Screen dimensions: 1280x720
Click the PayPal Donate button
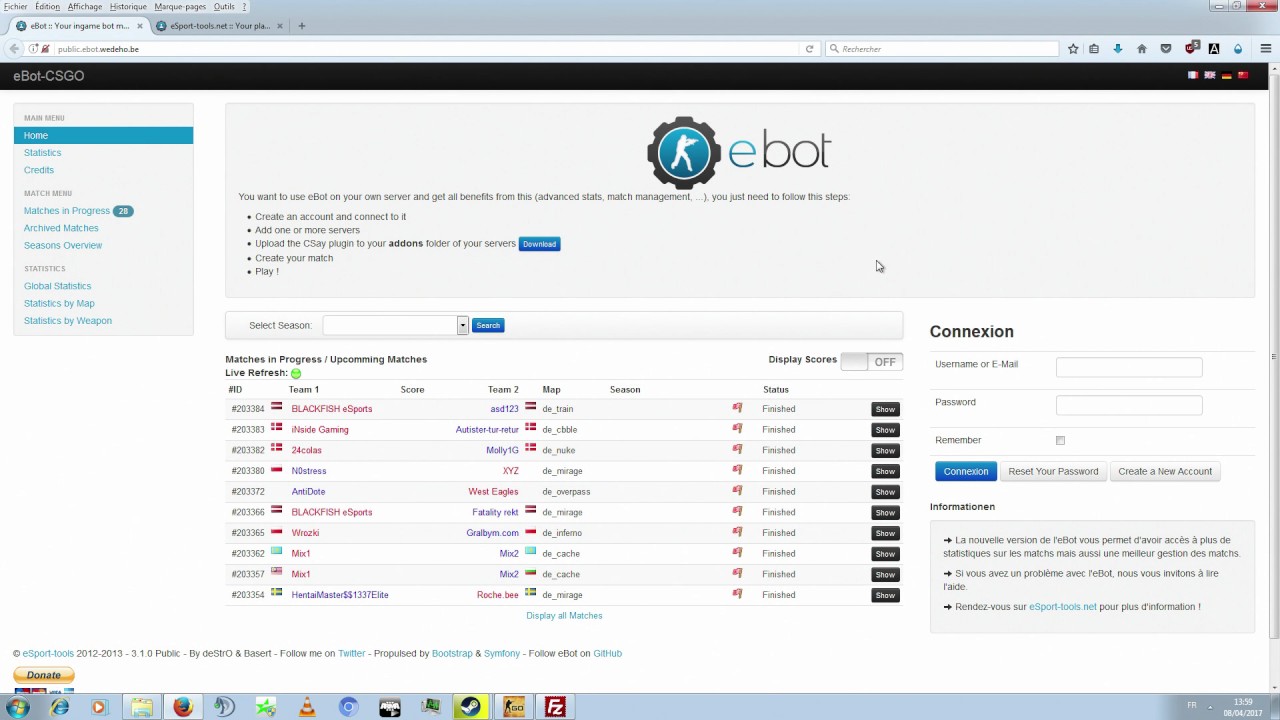[x=43, y=675]
